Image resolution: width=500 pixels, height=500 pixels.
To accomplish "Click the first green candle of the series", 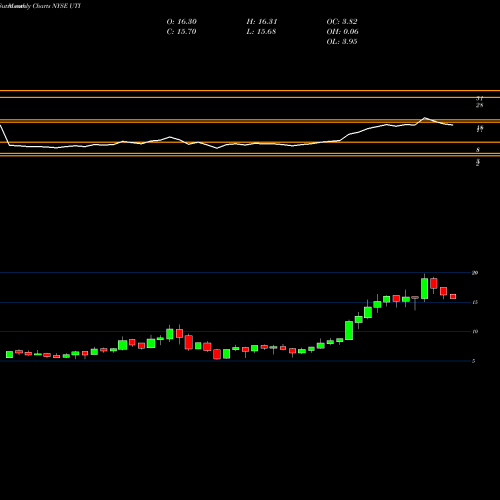I will click(x=9, y=354).
